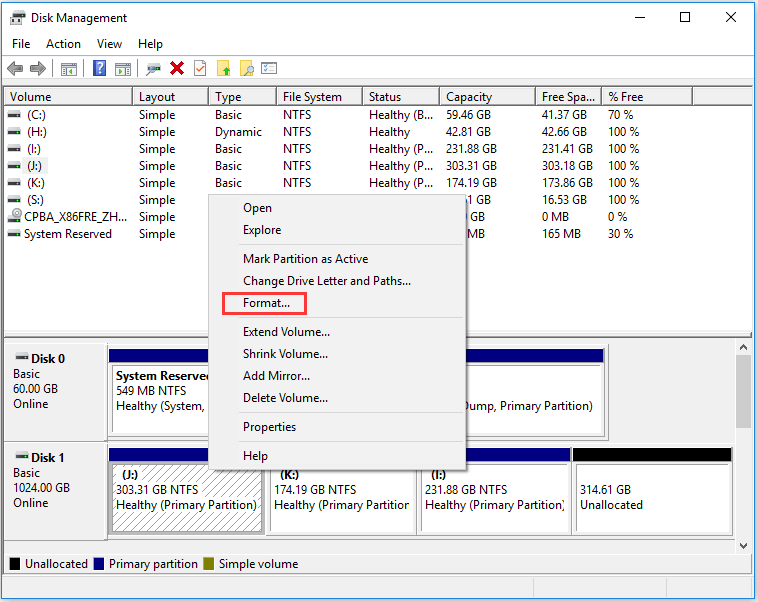Click the Disk 0 drive icon
758x602 pixels.
click(x=22, y=357)
